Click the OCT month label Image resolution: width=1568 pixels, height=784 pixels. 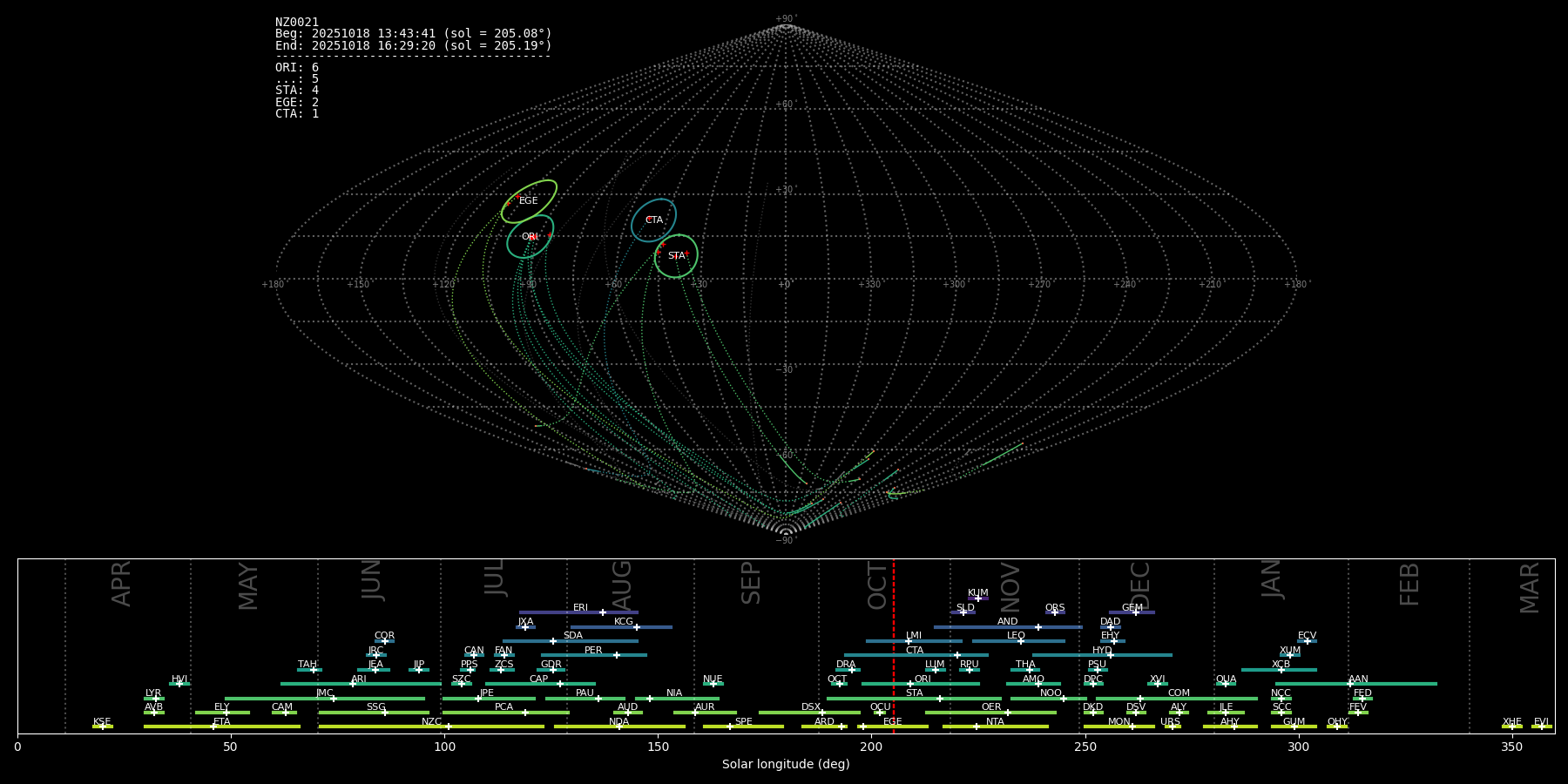(x=878, y=585)
